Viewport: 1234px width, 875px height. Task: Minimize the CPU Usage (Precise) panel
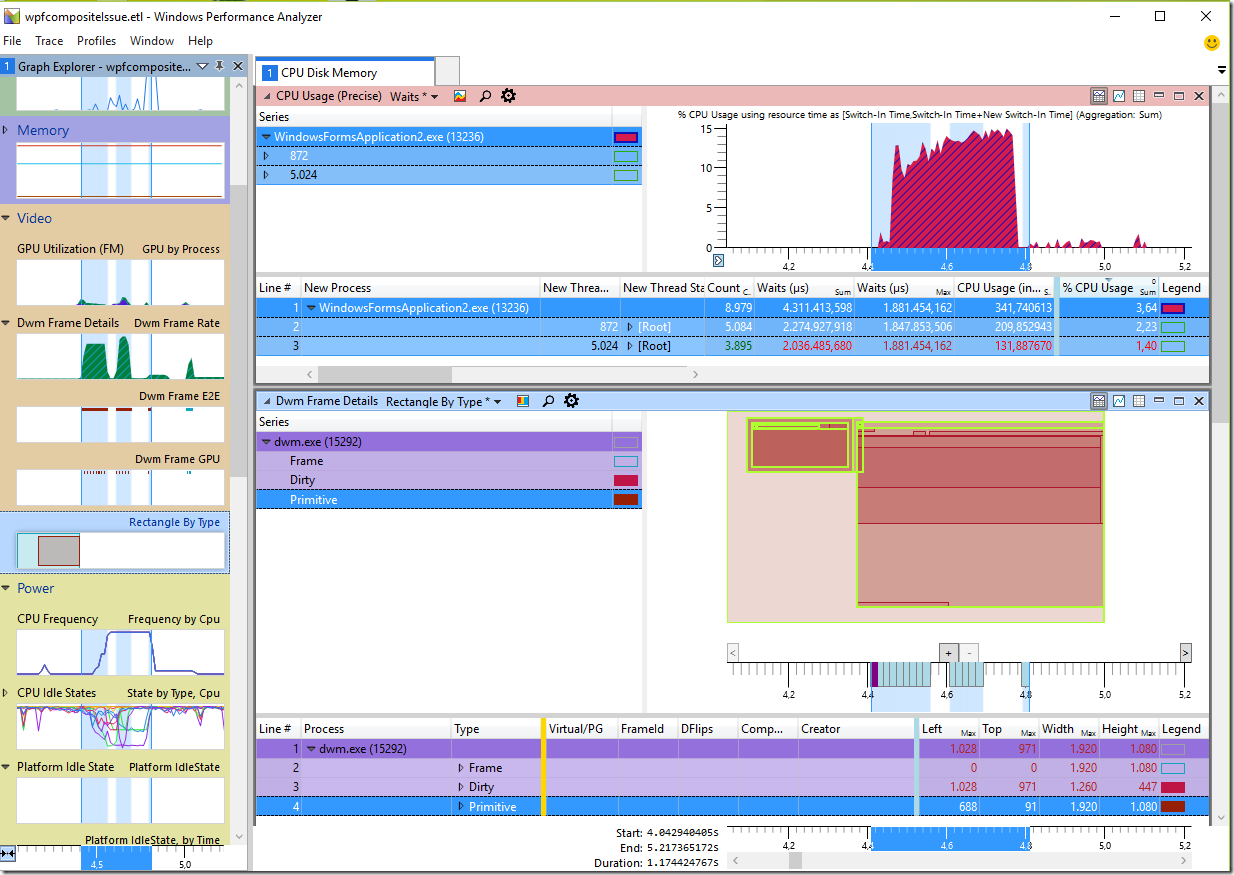pyautogui.click(x=1159, y=96)
